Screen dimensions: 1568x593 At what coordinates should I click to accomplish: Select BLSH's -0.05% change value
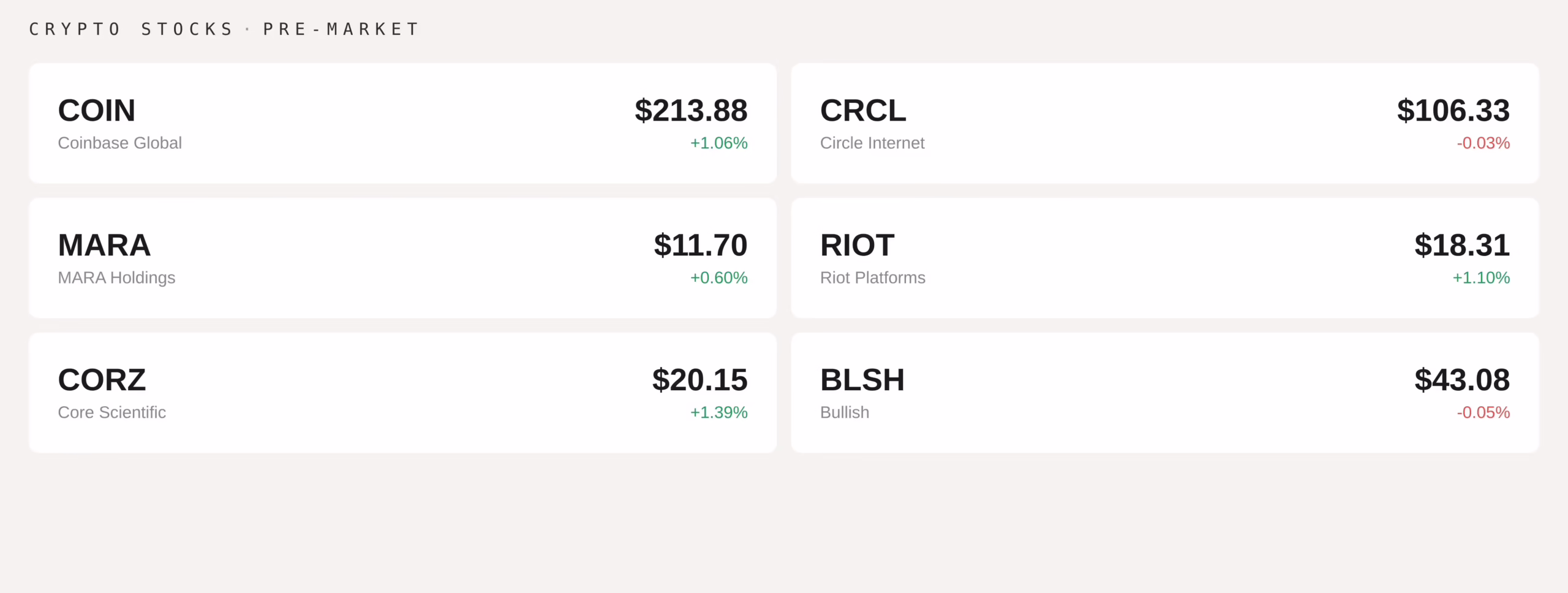point(1483,412)
